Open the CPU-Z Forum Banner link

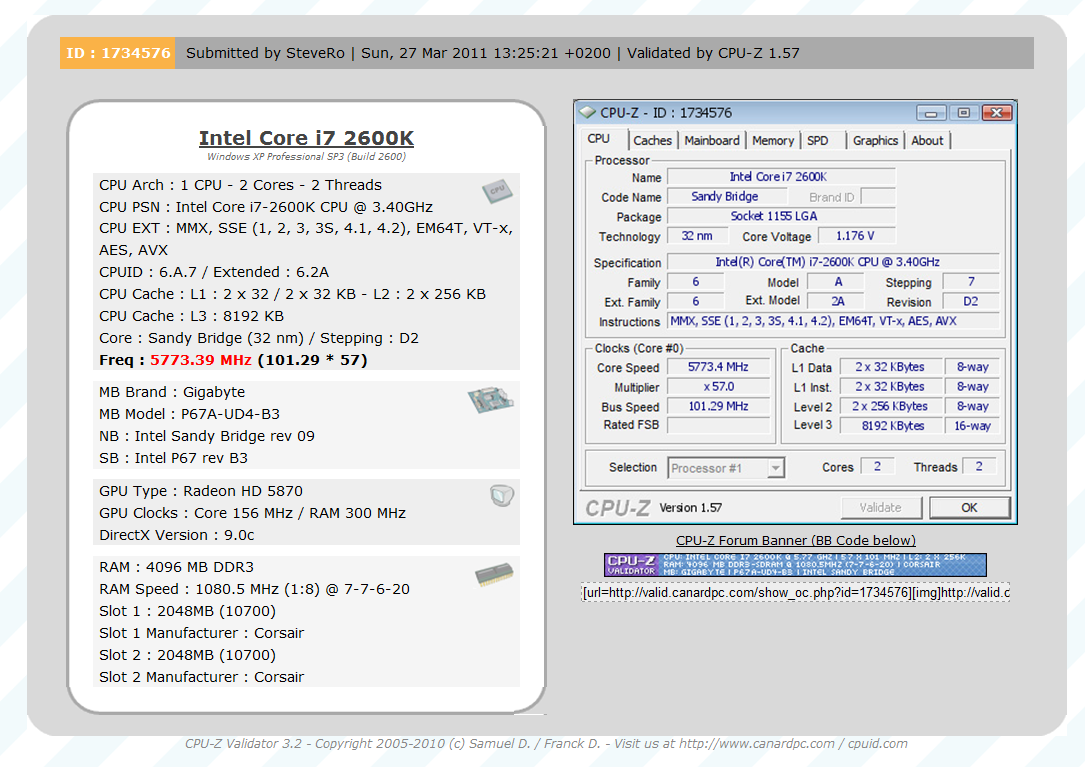[796, 540]
